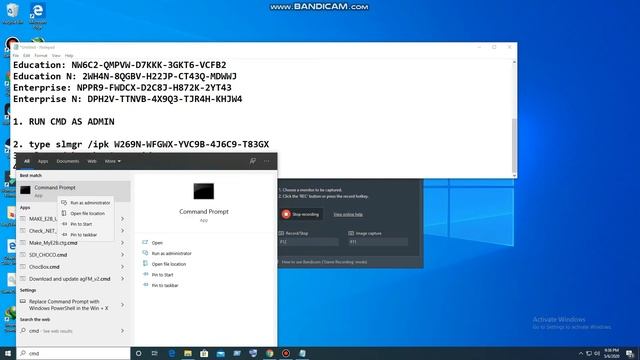Screen dimensions: 640x360
Task: Search the web for cmd
Action: (67, 331)
